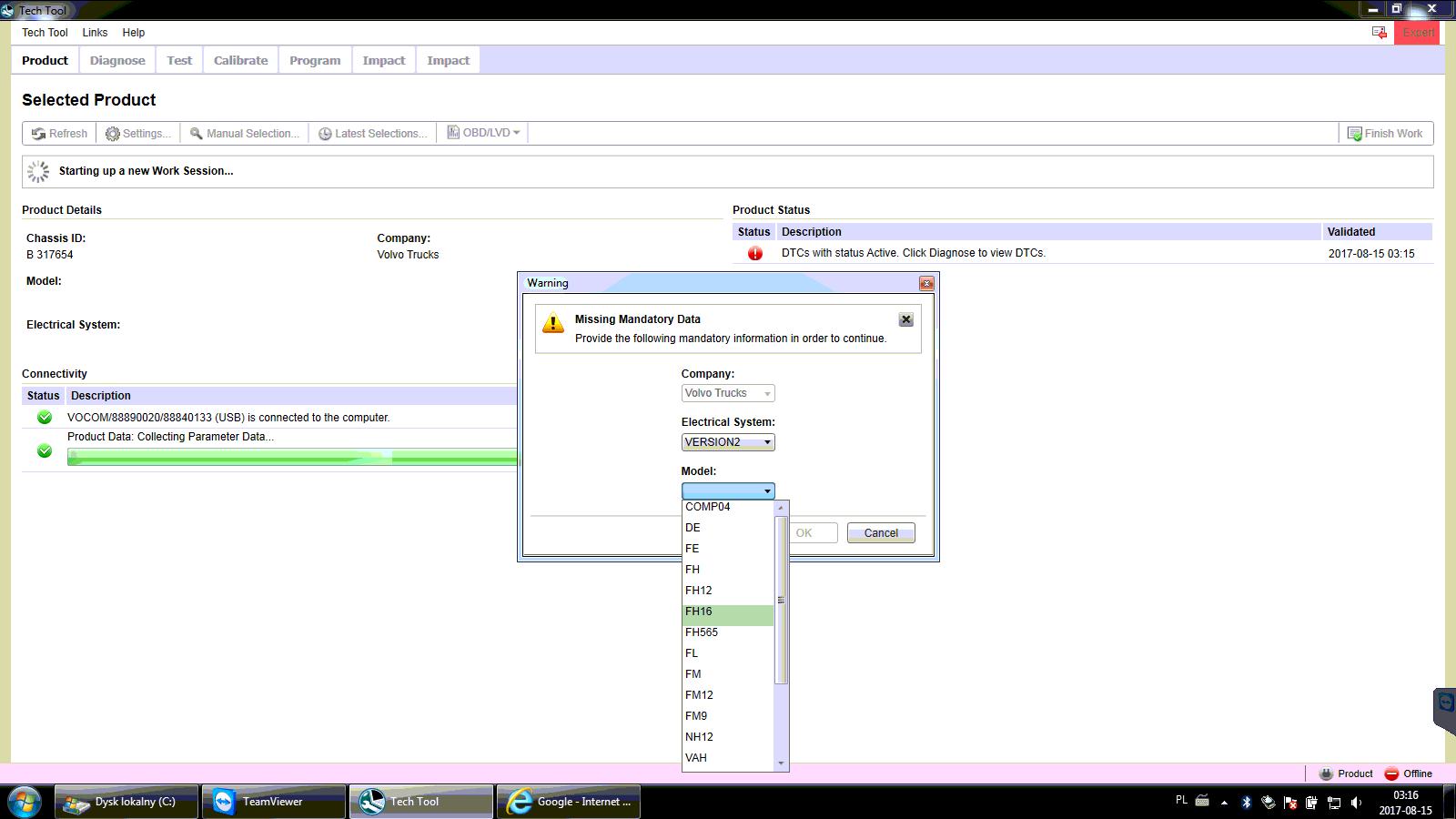
Task: Open the Company dropdown
Action: tap(728, 393)
